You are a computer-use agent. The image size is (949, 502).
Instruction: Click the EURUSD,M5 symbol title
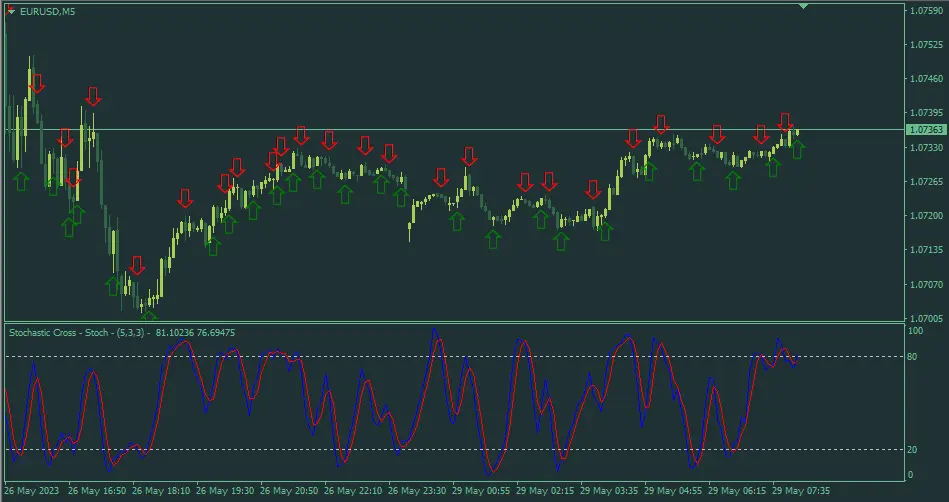pyautogui.click(x=47, y=11)
